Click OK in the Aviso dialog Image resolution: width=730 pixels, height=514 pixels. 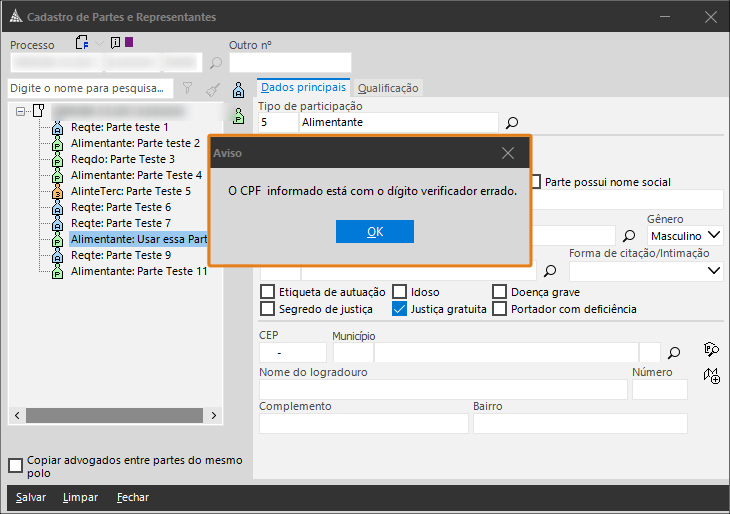point(375,231)
